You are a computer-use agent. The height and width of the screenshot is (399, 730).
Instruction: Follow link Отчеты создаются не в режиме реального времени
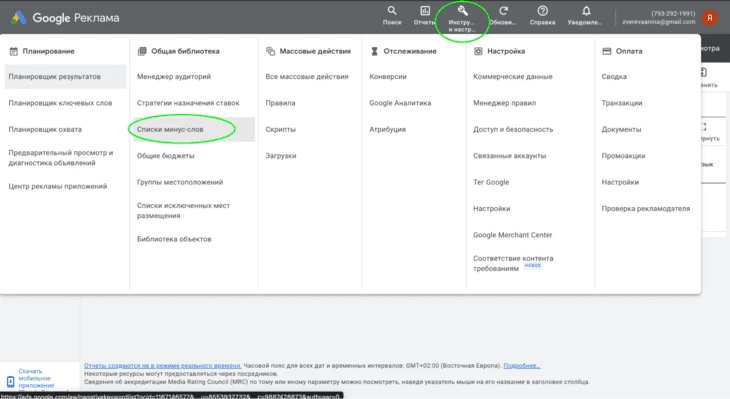pos(162,365)
